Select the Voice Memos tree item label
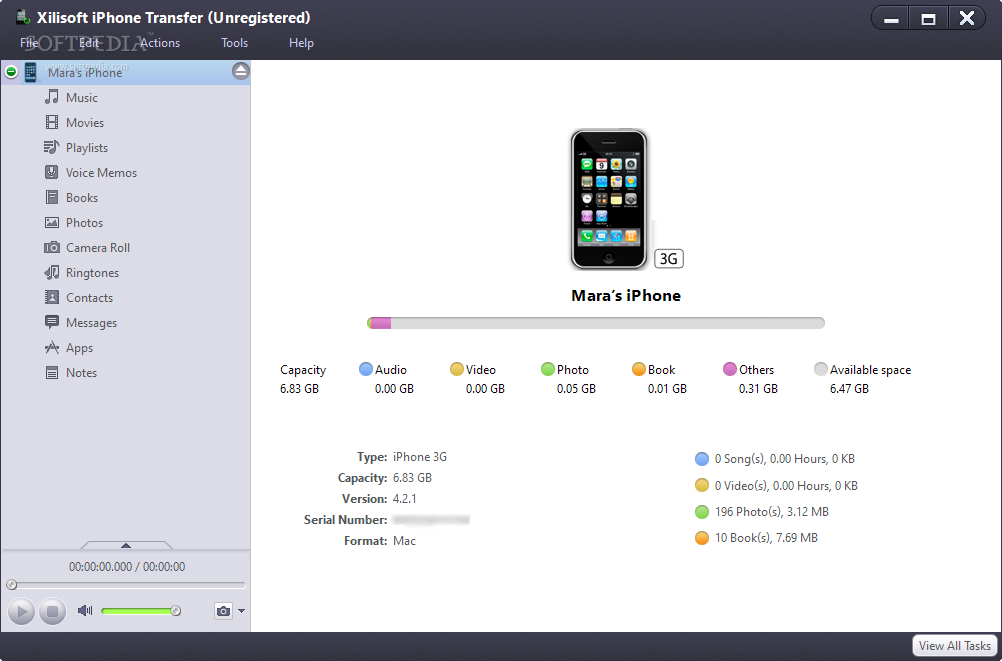Screen dimensions: 1002x661 coord(101,173)
